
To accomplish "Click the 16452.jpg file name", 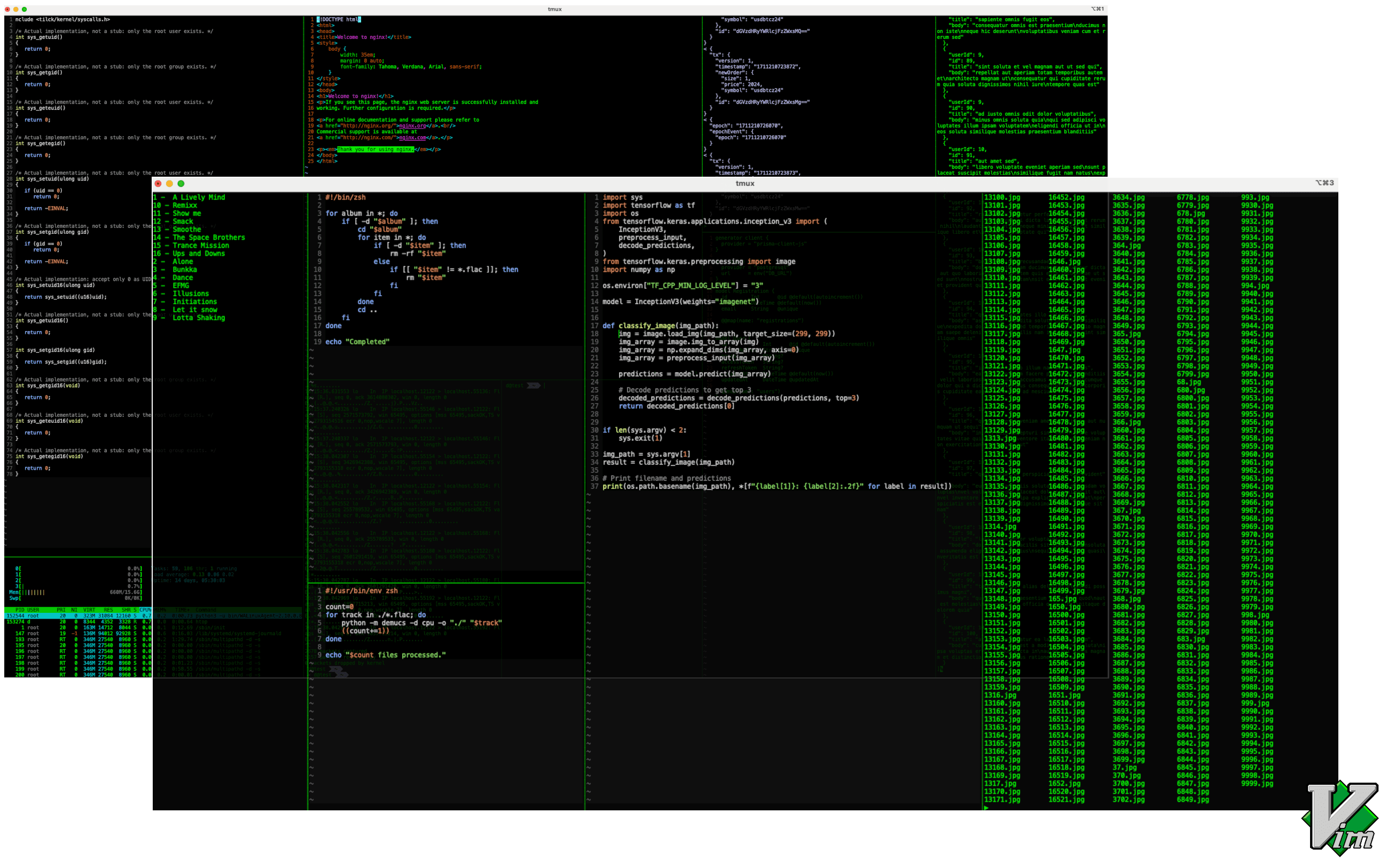I will (1066, 197).
